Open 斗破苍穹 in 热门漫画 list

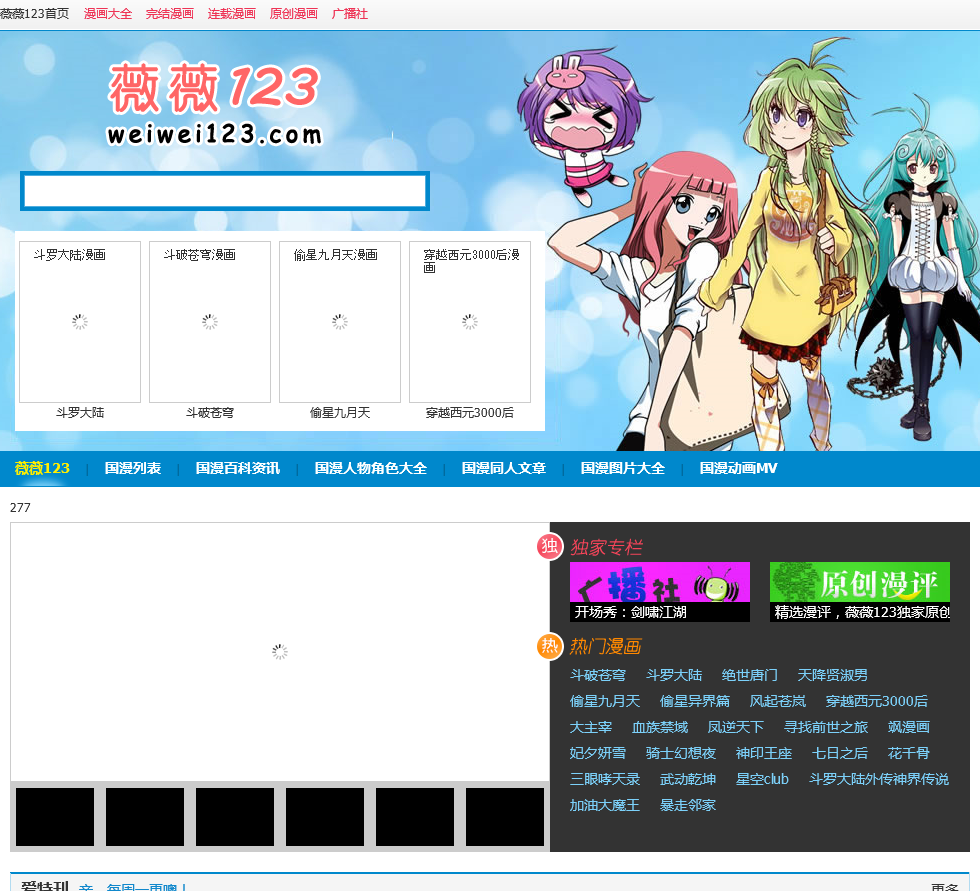pyautogui.click(x=598, y=675)
